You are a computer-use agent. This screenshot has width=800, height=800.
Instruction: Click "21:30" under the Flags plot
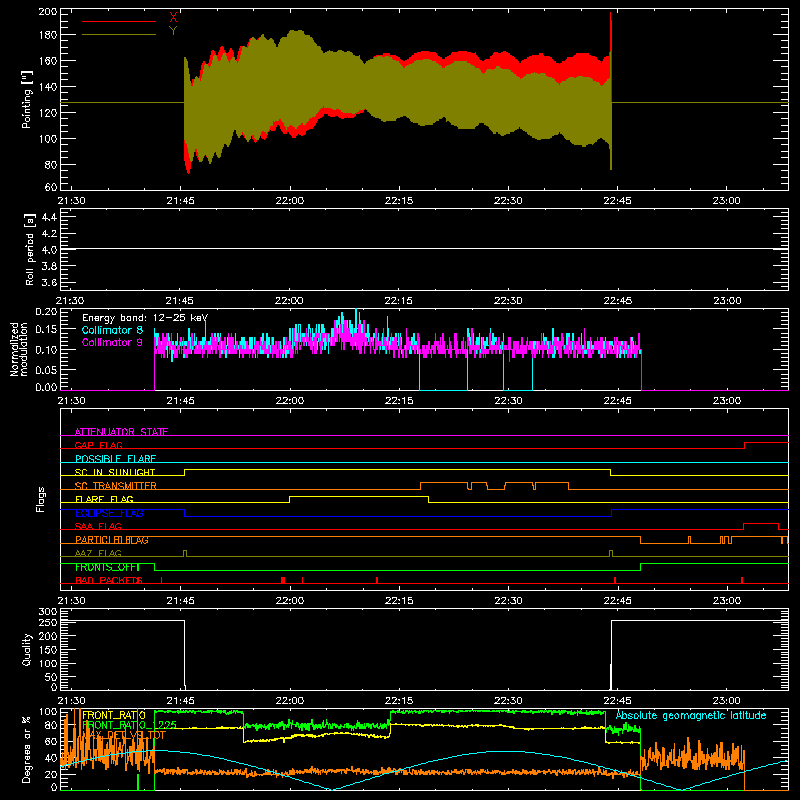tap(71, 601)
